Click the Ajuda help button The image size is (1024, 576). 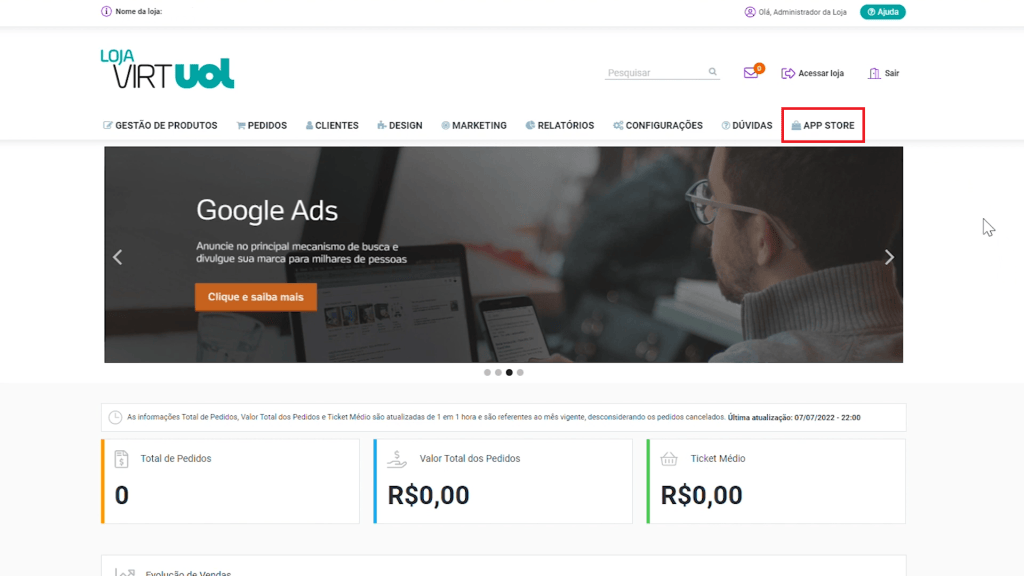(882, 12)
